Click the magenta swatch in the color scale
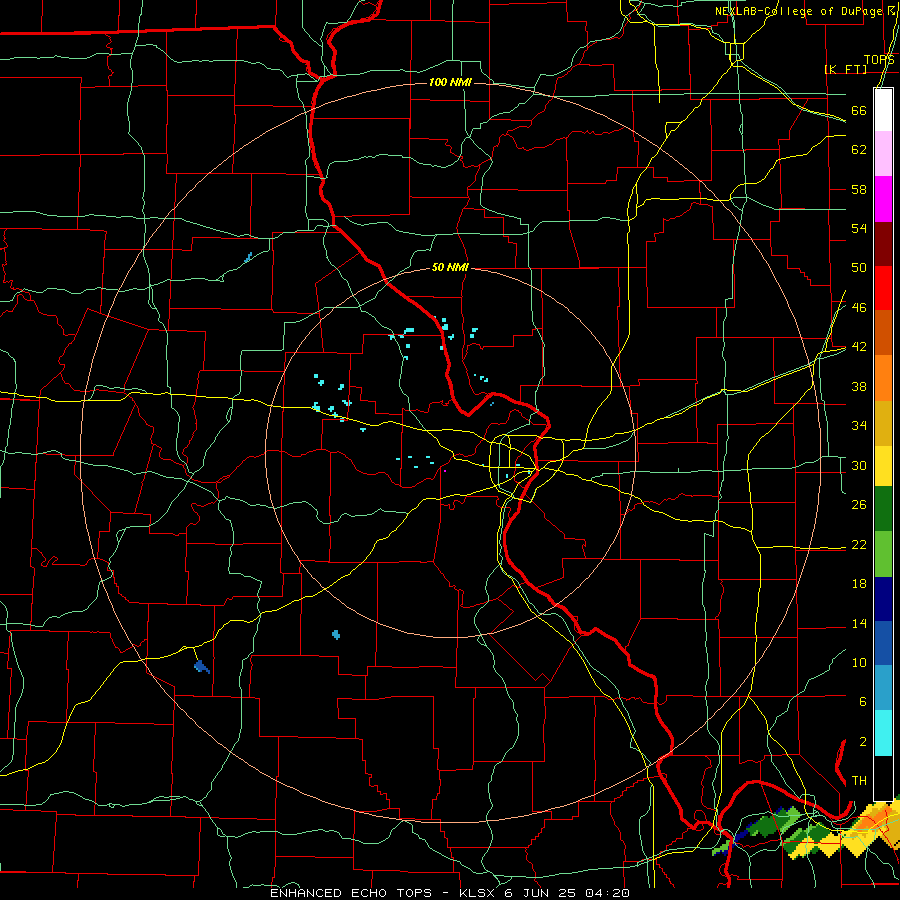This screenshot has height=900, width=900. [883, 199]
